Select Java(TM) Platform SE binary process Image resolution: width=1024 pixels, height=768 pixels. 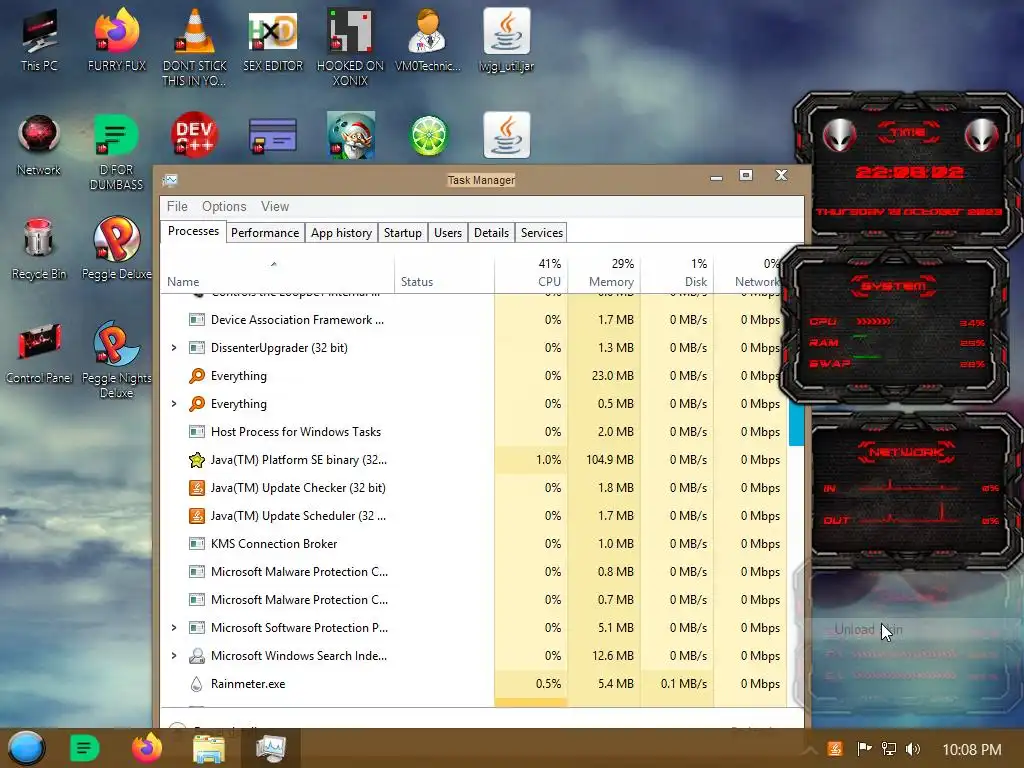click(473, 460)
